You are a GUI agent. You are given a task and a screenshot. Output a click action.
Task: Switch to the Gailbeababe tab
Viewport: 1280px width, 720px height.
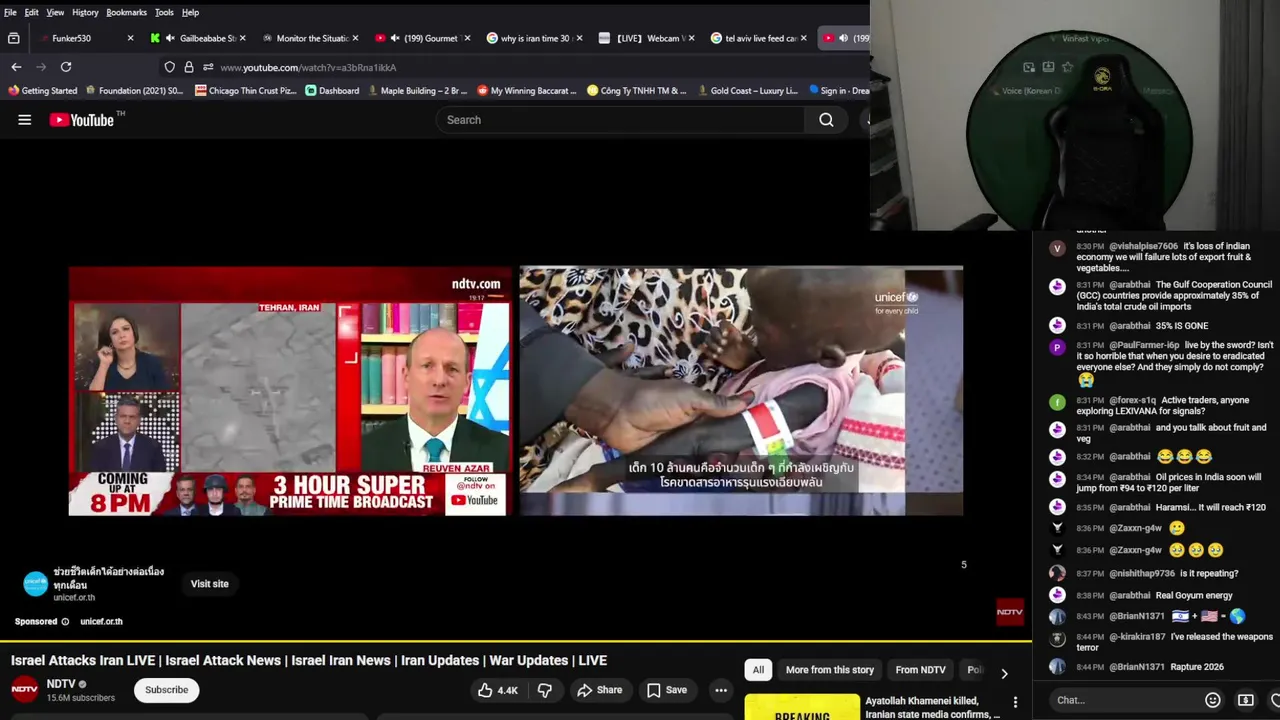pos(196,38)
